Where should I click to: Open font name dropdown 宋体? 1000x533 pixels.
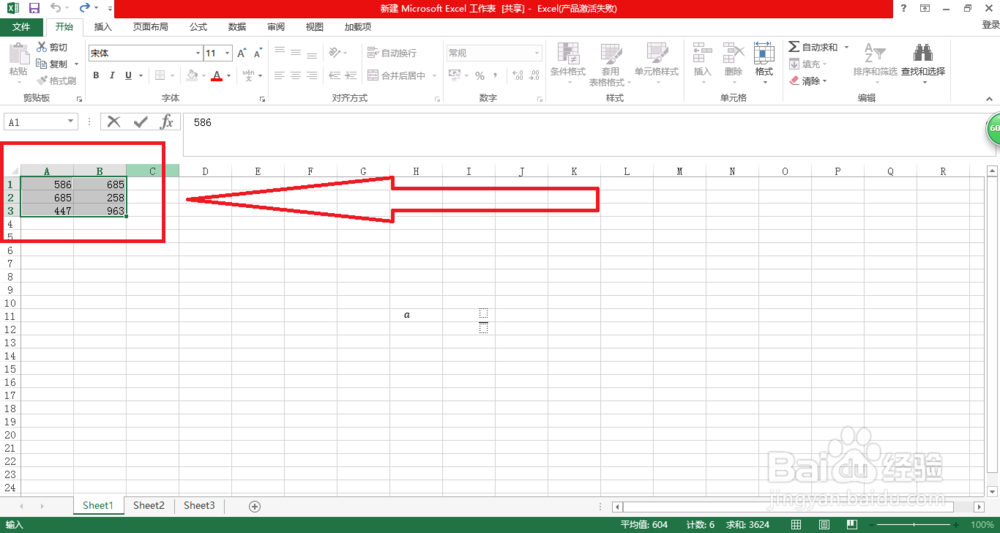[198, 54]
